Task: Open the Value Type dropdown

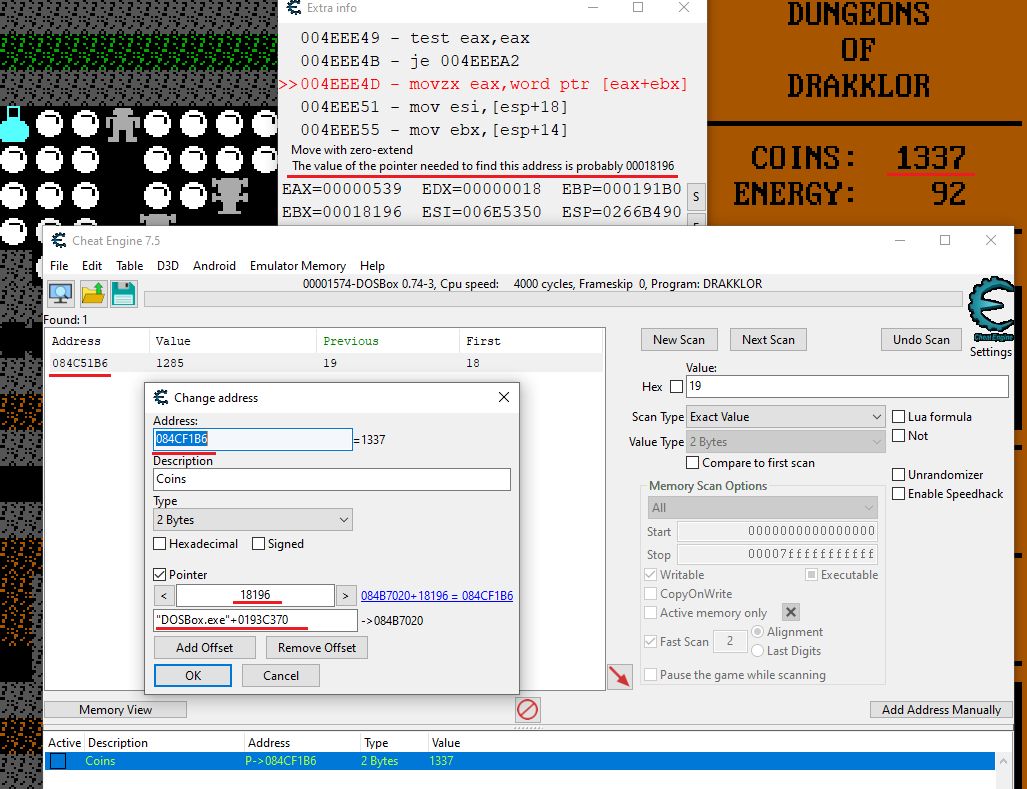Action: pos(785,441)
